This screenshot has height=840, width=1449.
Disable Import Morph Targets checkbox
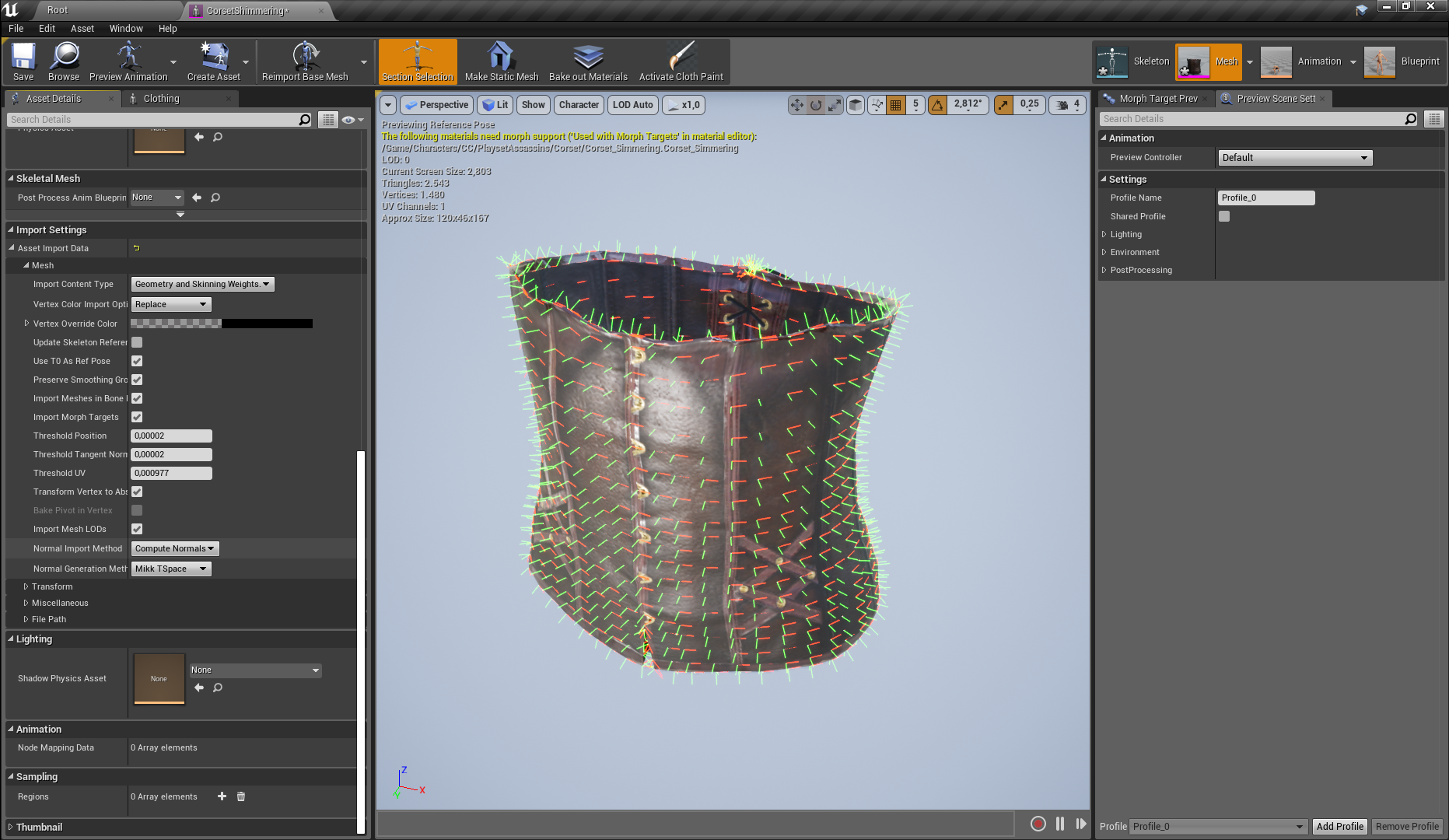click(137, 417)
